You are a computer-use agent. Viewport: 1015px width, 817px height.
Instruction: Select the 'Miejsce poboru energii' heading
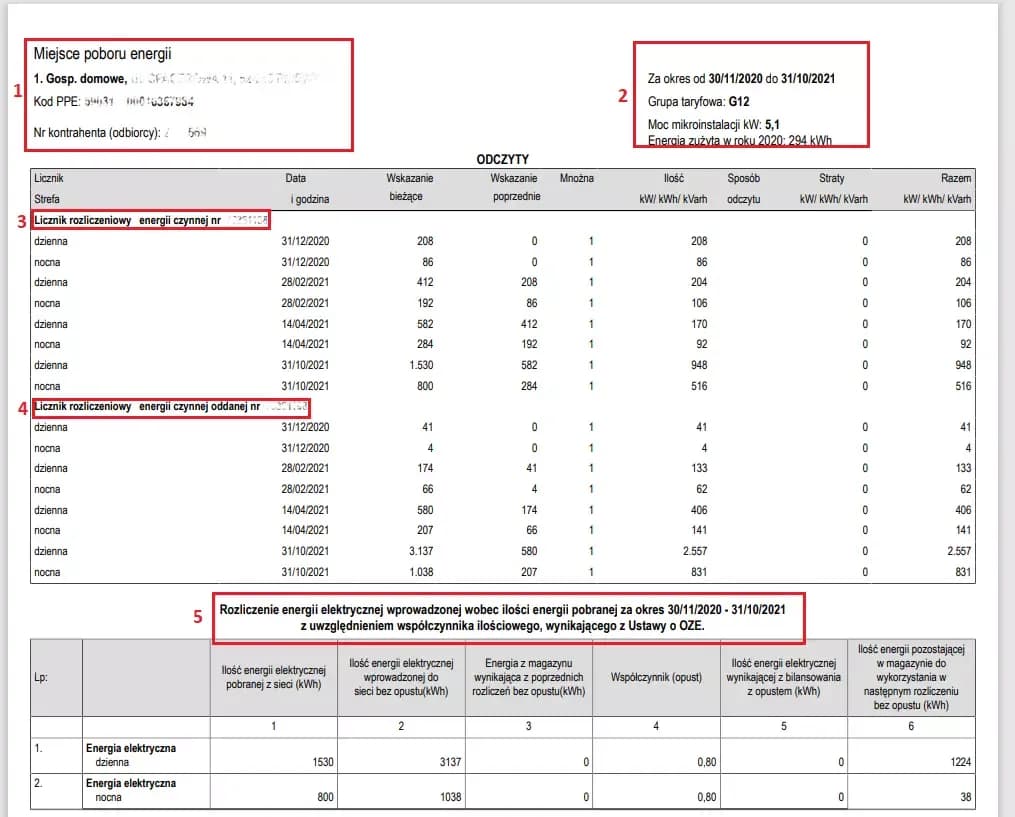point(103,54)
